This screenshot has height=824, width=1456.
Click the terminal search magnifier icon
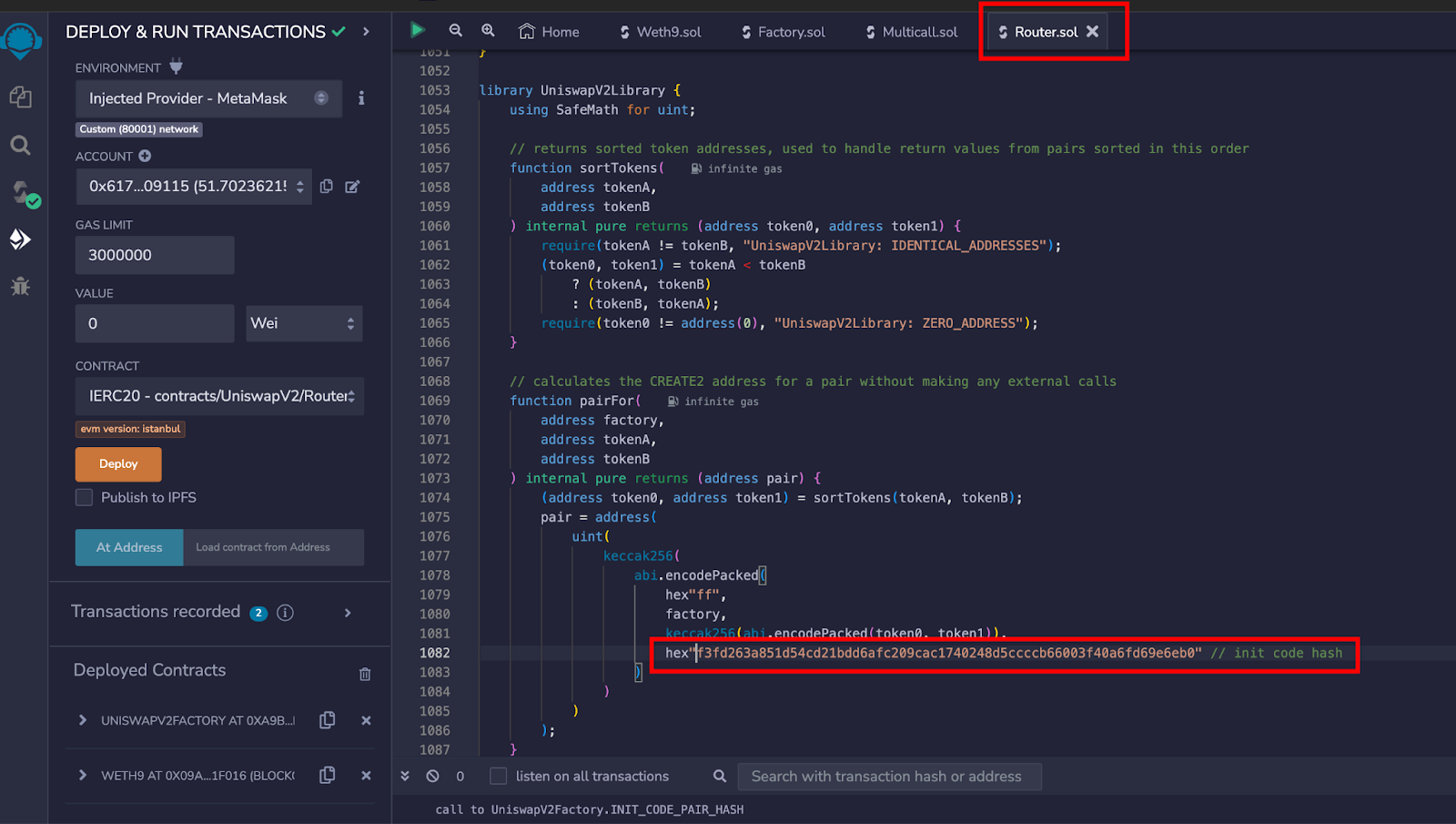(720, 776)
